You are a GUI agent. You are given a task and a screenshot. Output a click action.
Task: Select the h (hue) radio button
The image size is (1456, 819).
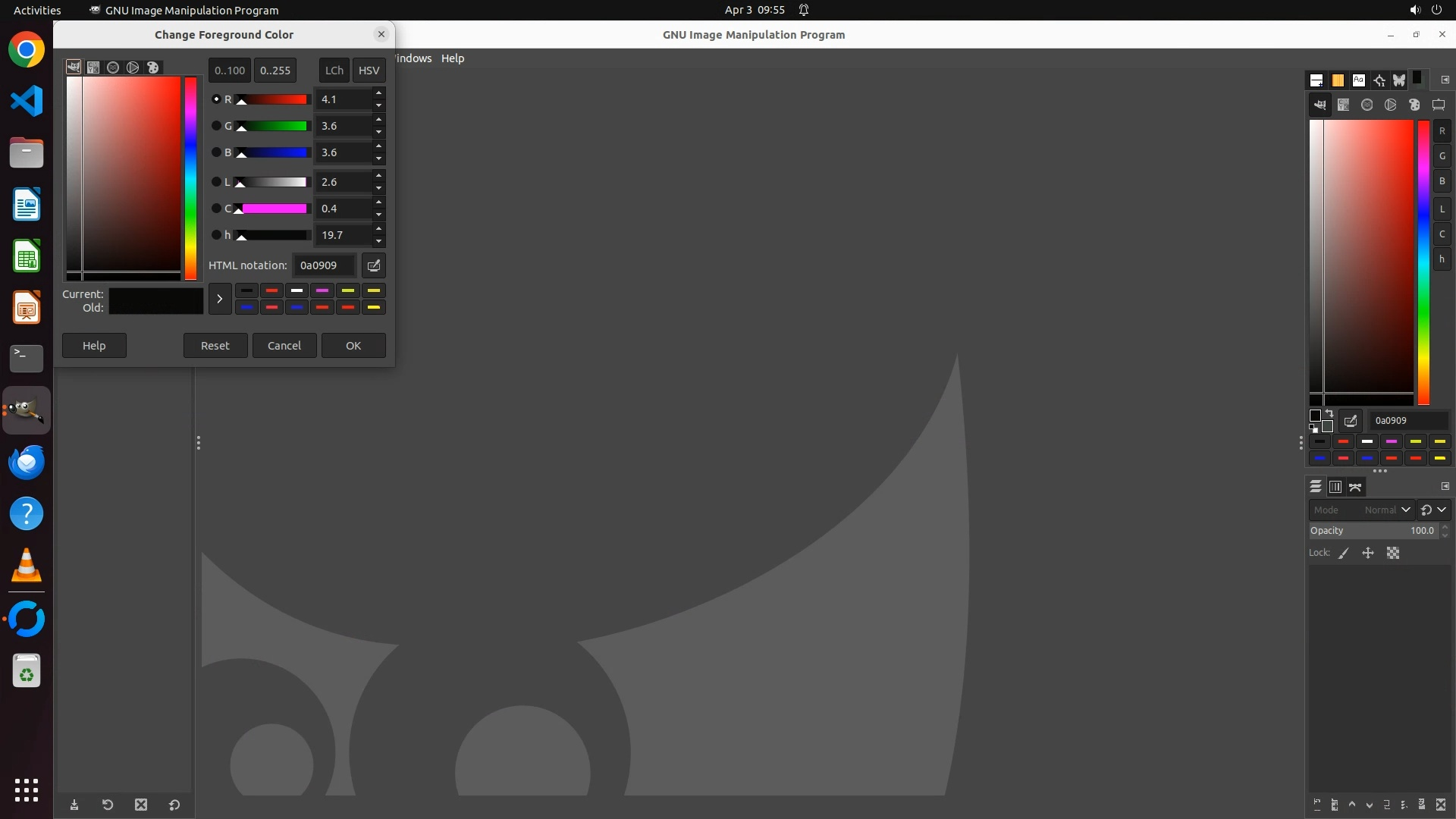[216, 235]
